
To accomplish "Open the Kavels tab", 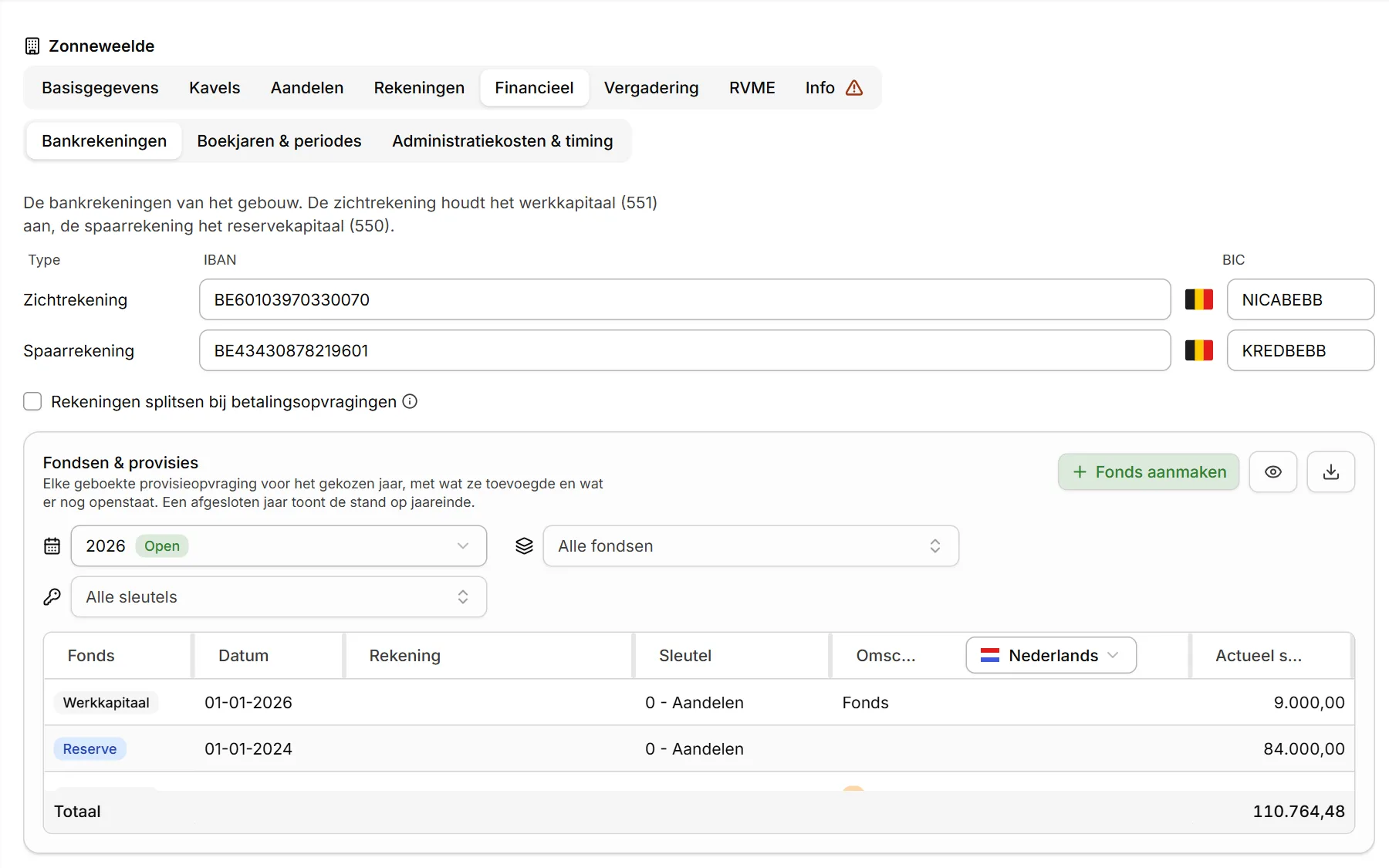I will [215, 88].
